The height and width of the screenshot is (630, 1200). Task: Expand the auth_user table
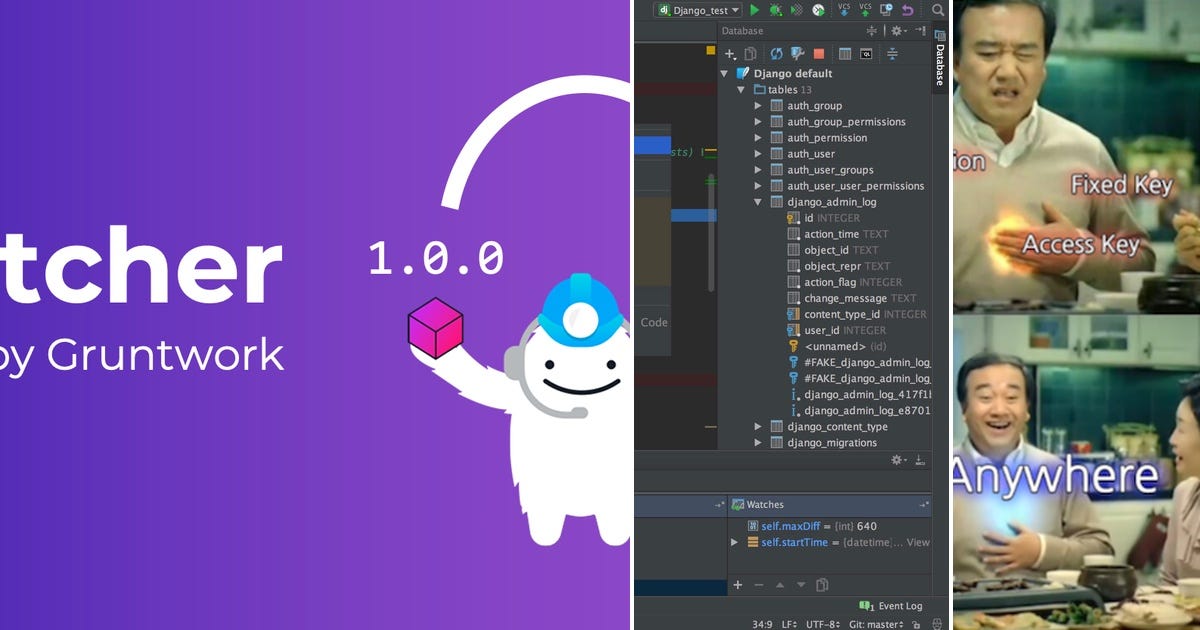pyautogui.click(x=758, y=153)
